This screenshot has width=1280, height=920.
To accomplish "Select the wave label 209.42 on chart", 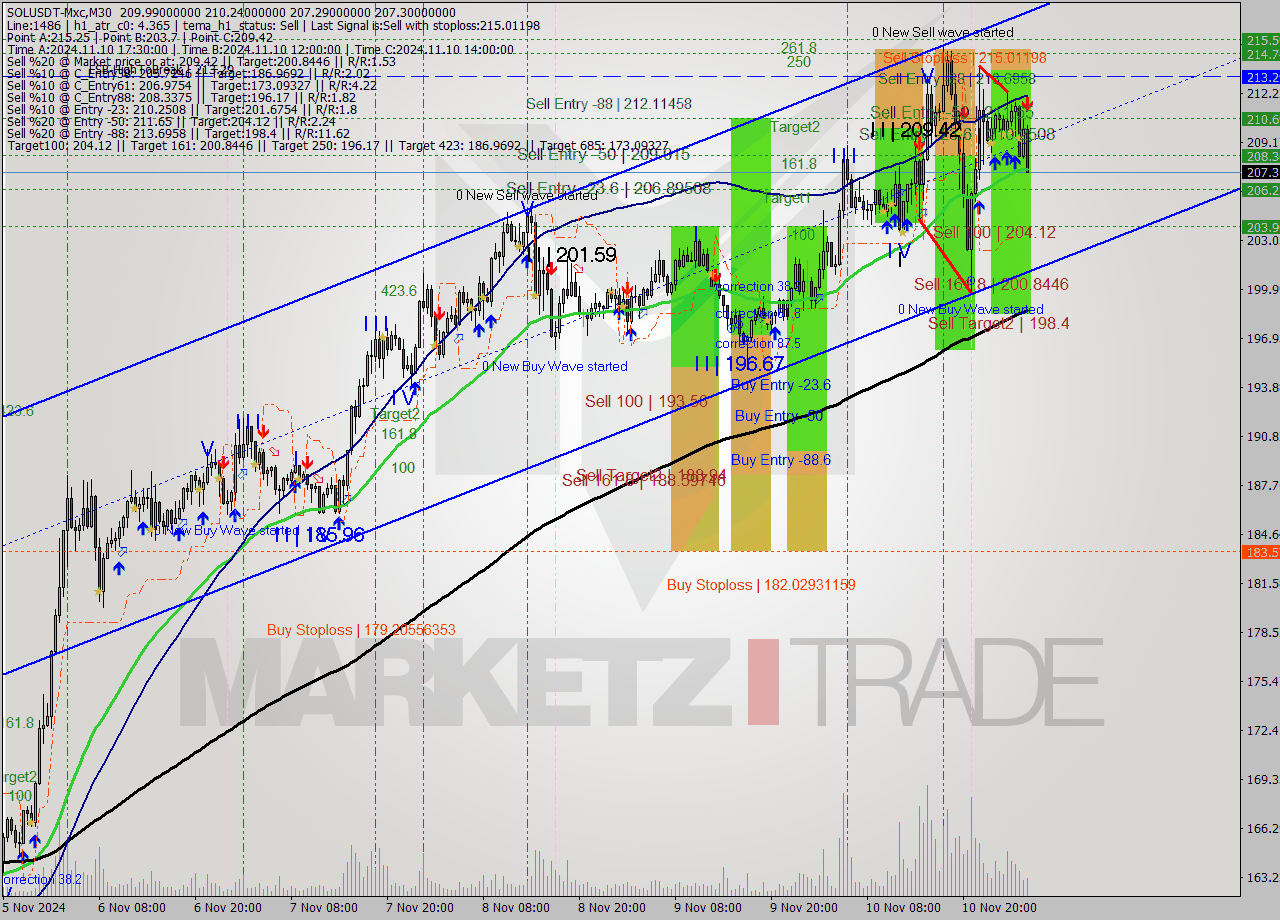I will 931,130.
